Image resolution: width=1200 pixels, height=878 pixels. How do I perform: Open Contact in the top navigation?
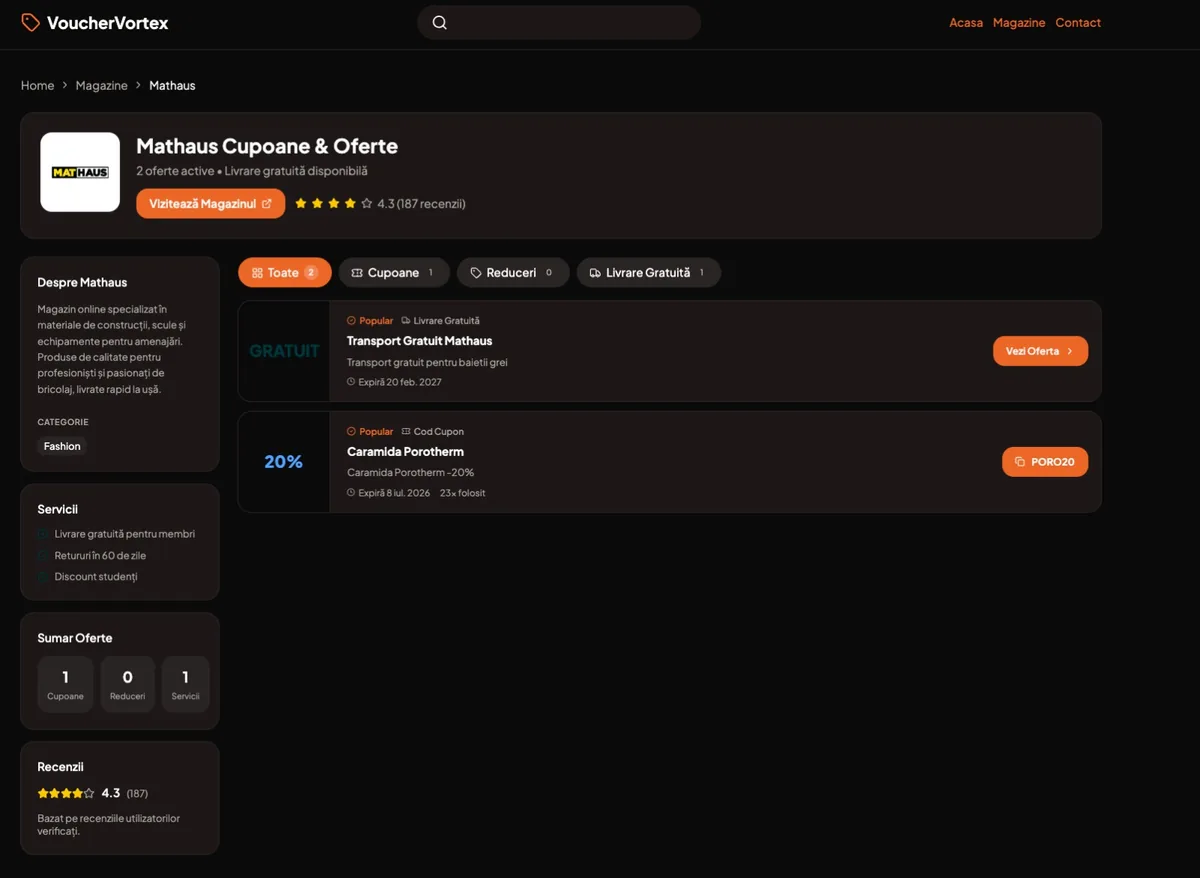(x=1078, y=23)
